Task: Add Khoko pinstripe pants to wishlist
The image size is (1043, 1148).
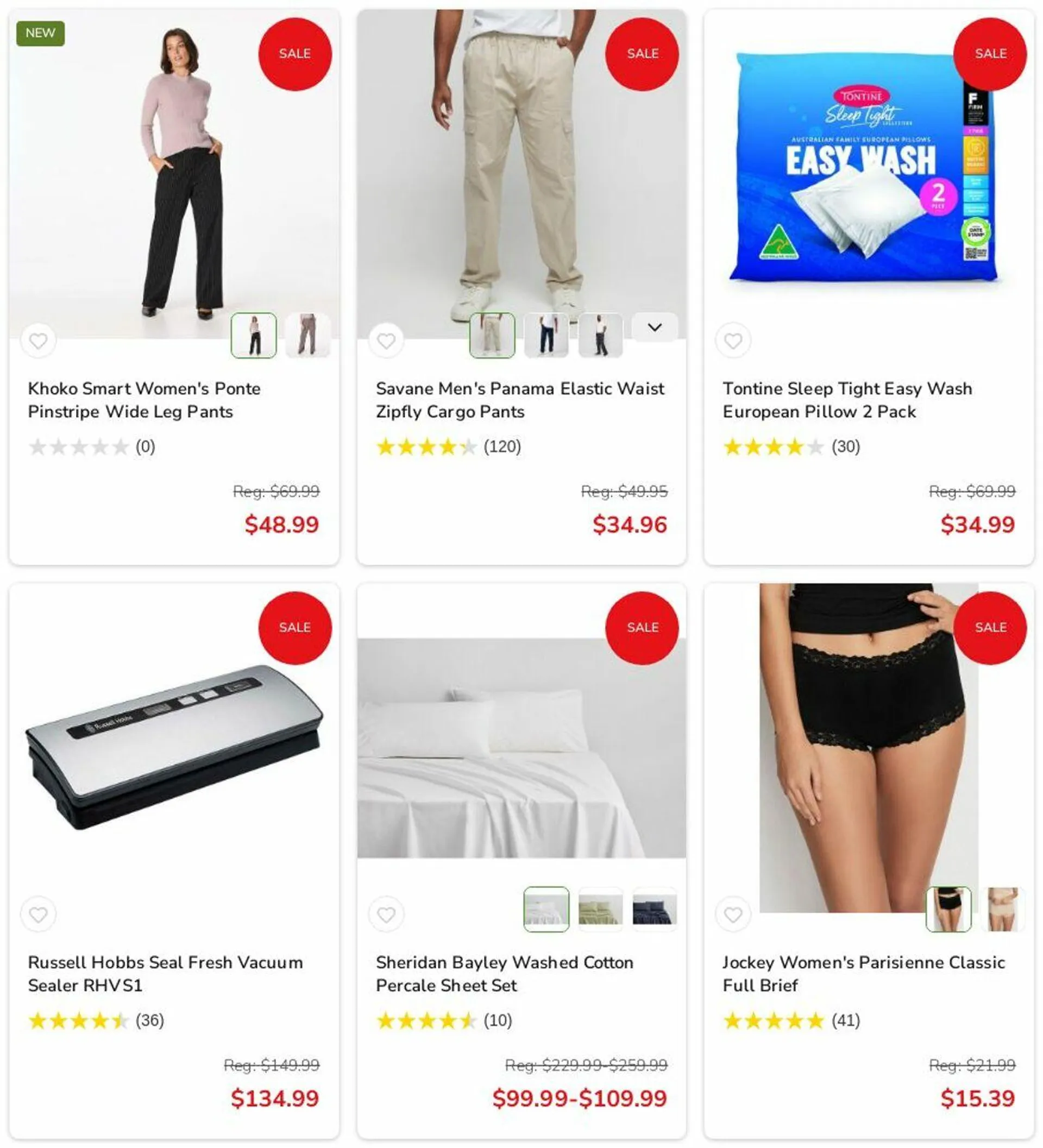Action: [38, 340]
